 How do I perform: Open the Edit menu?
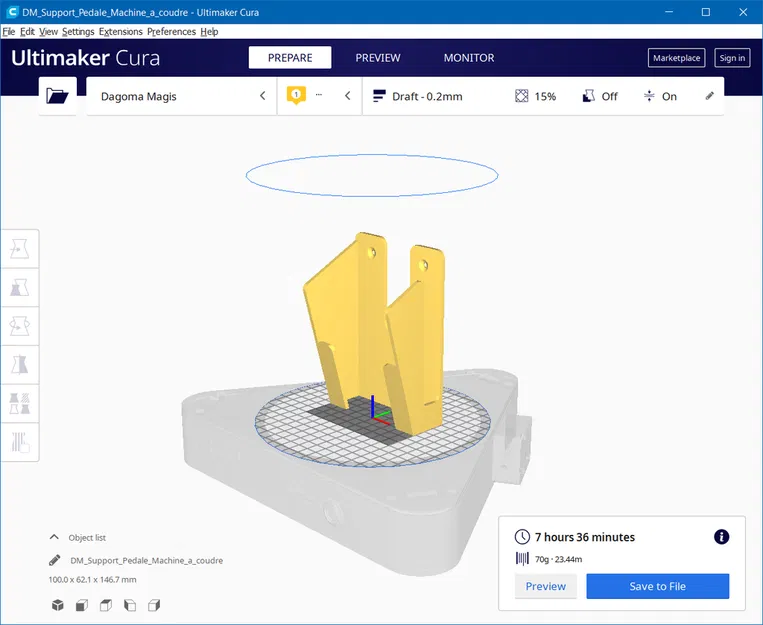(27, 32)
